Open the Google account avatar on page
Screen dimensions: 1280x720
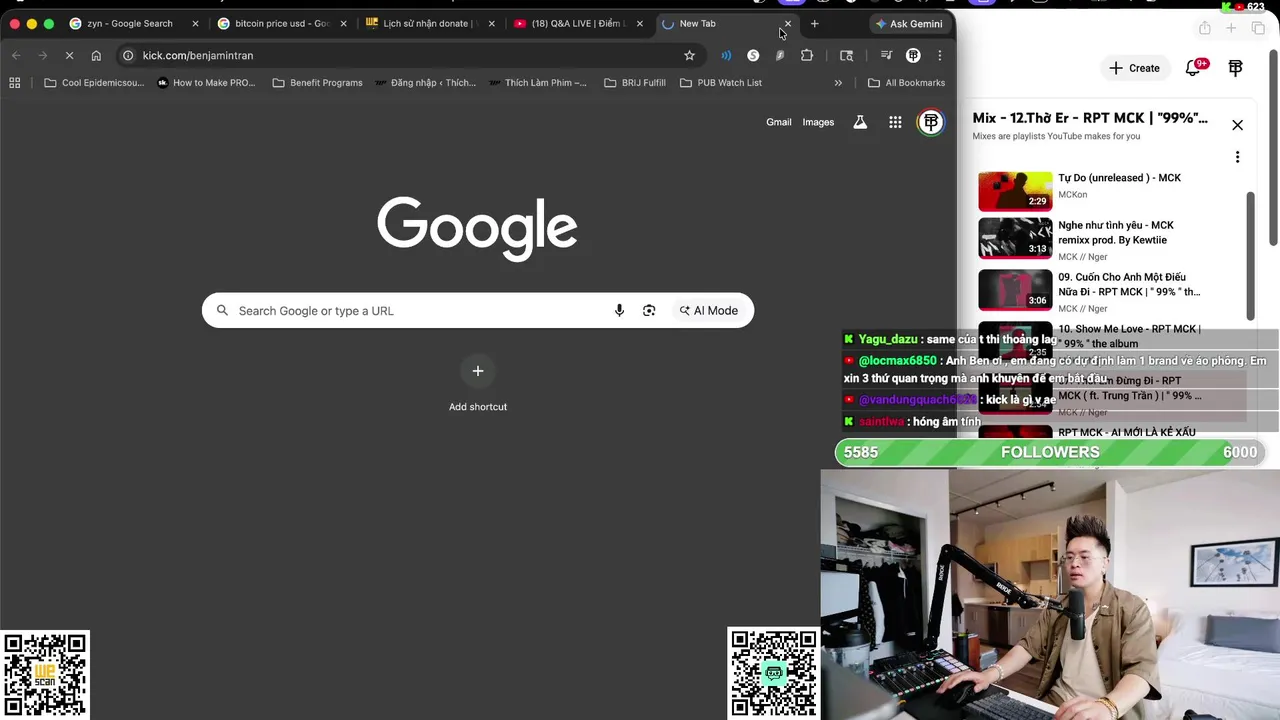931,122
